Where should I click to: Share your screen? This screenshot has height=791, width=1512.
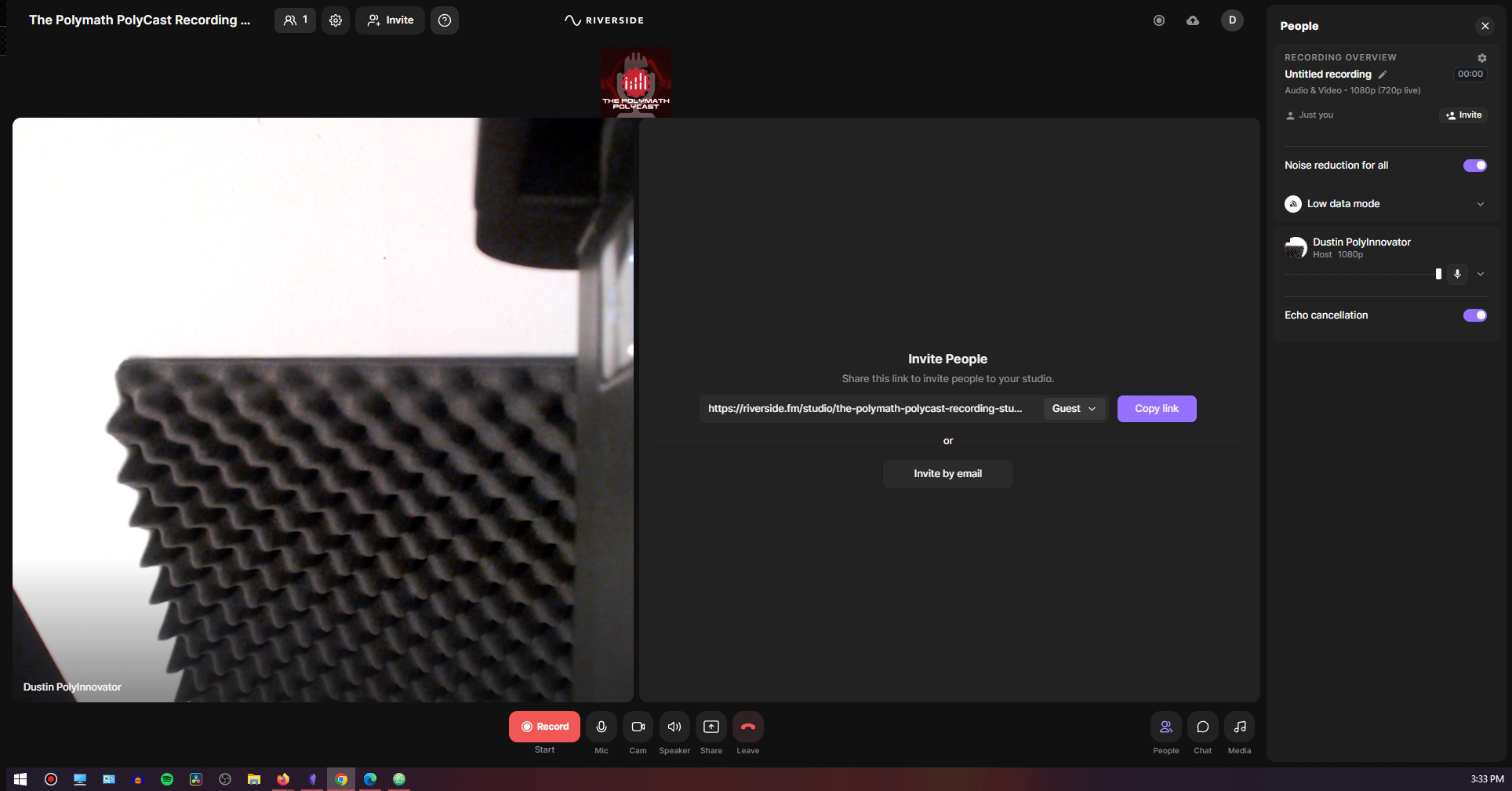pos(711,727)
